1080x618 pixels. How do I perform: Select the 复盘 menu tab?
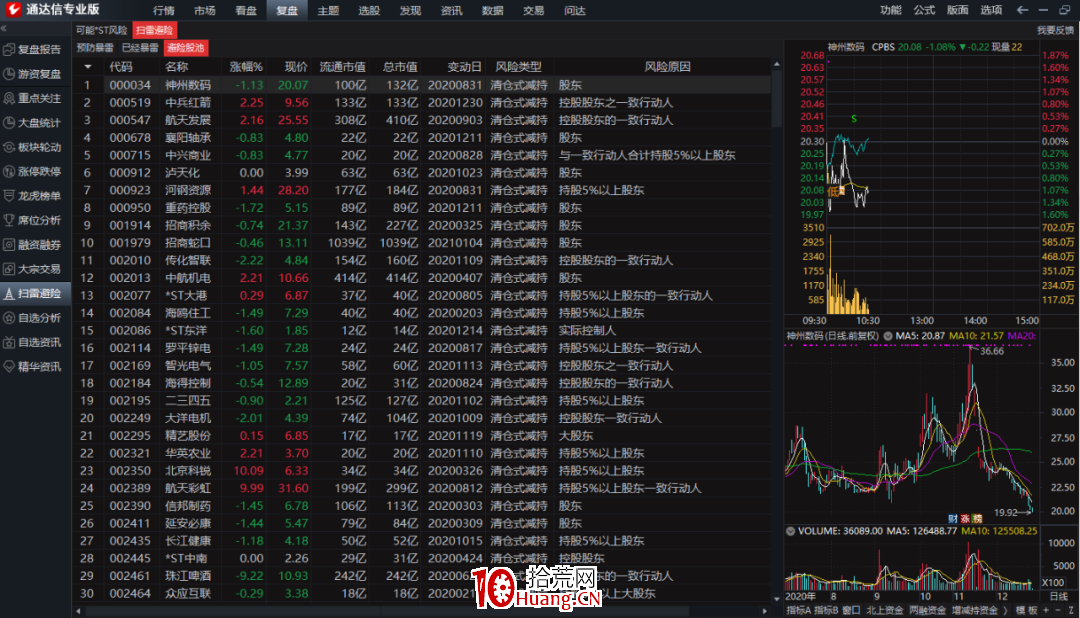(x=287, y=10)
